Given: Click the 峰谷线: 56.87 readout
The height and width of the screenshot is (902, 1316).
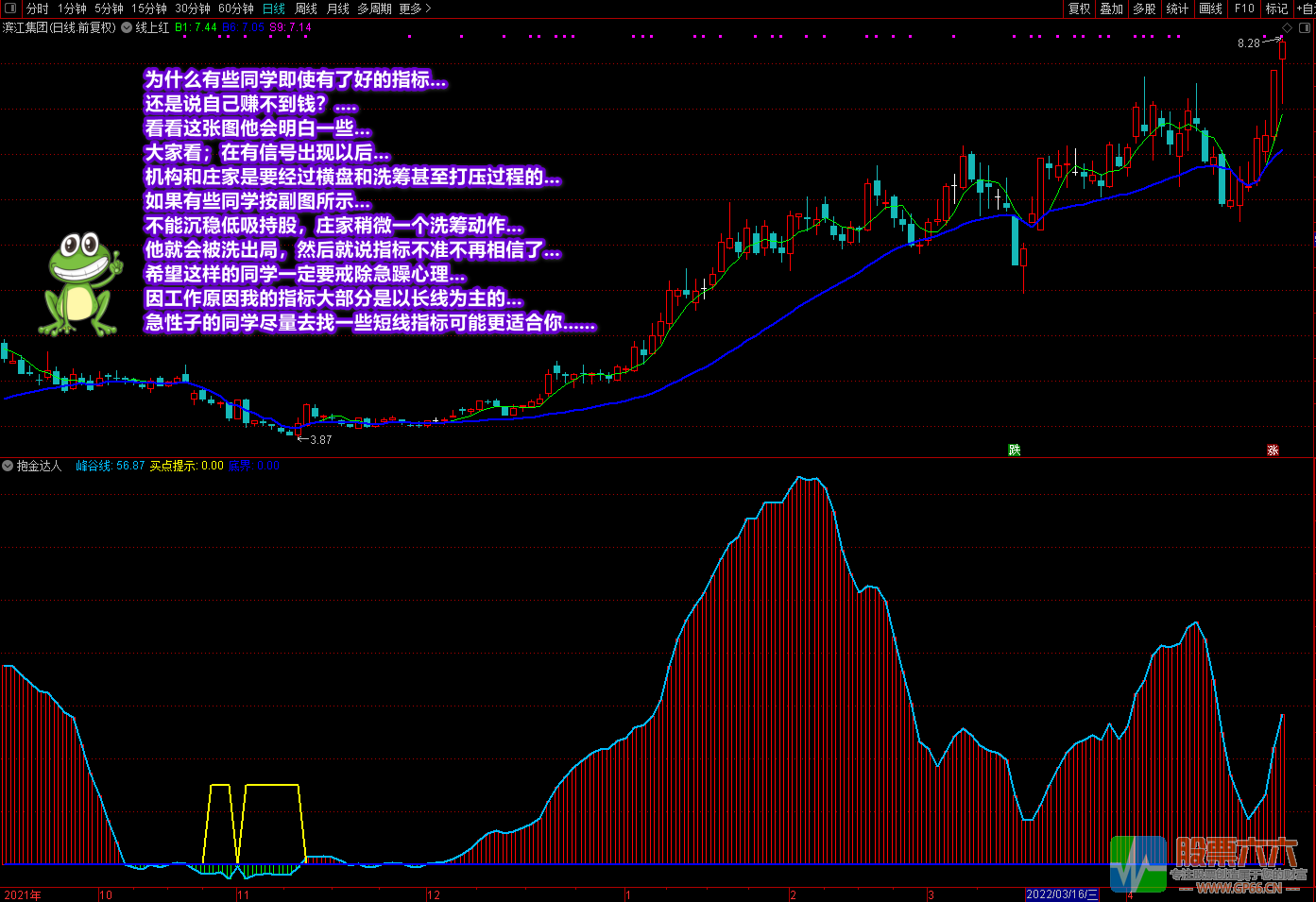Looking at the screenshot, I should (111, 466).
